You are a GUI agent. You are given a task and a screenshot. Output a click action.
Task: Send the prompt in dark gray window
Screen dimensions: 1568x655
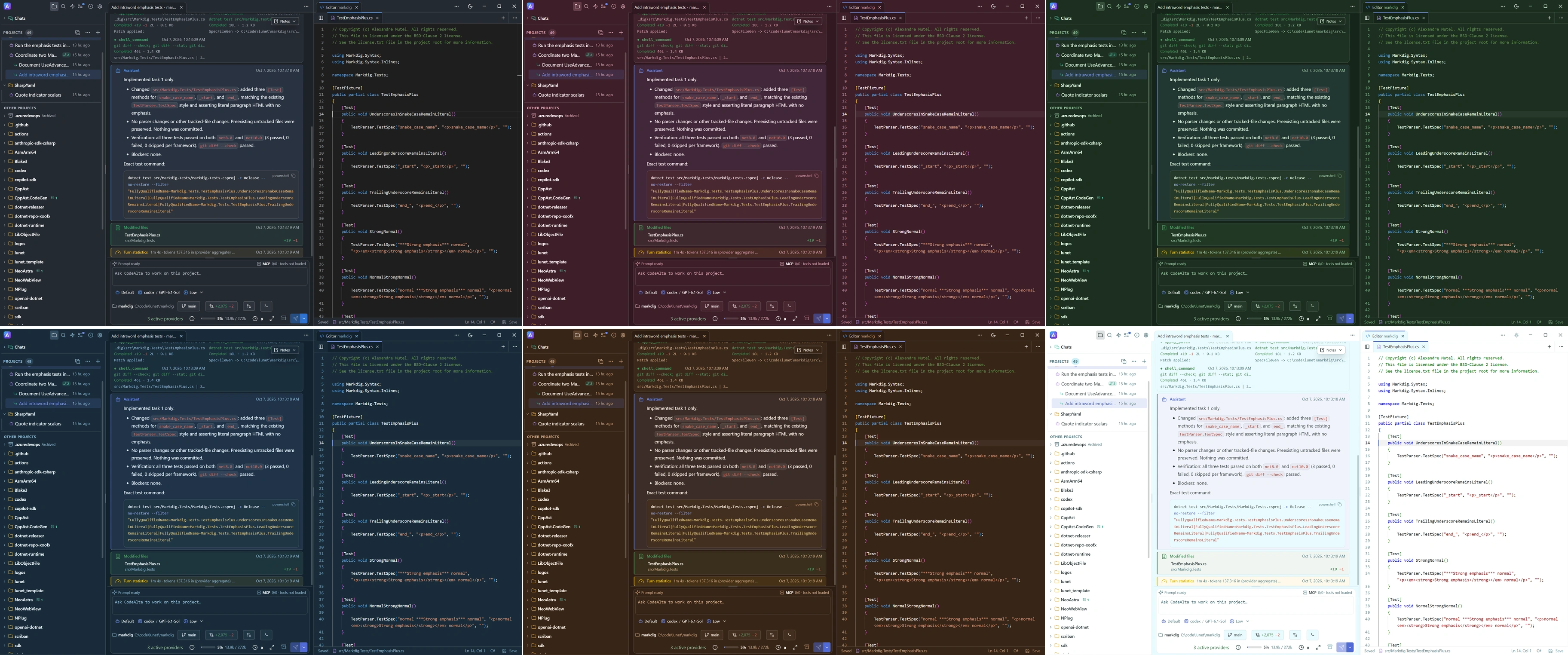295,318
